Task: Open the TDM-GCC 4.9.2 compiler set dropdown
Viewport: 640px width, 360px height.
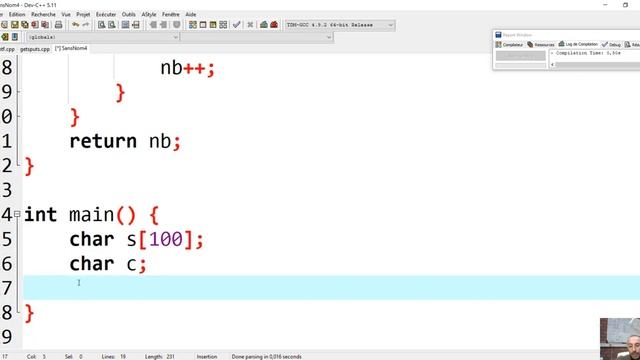Action: (340, 25)
